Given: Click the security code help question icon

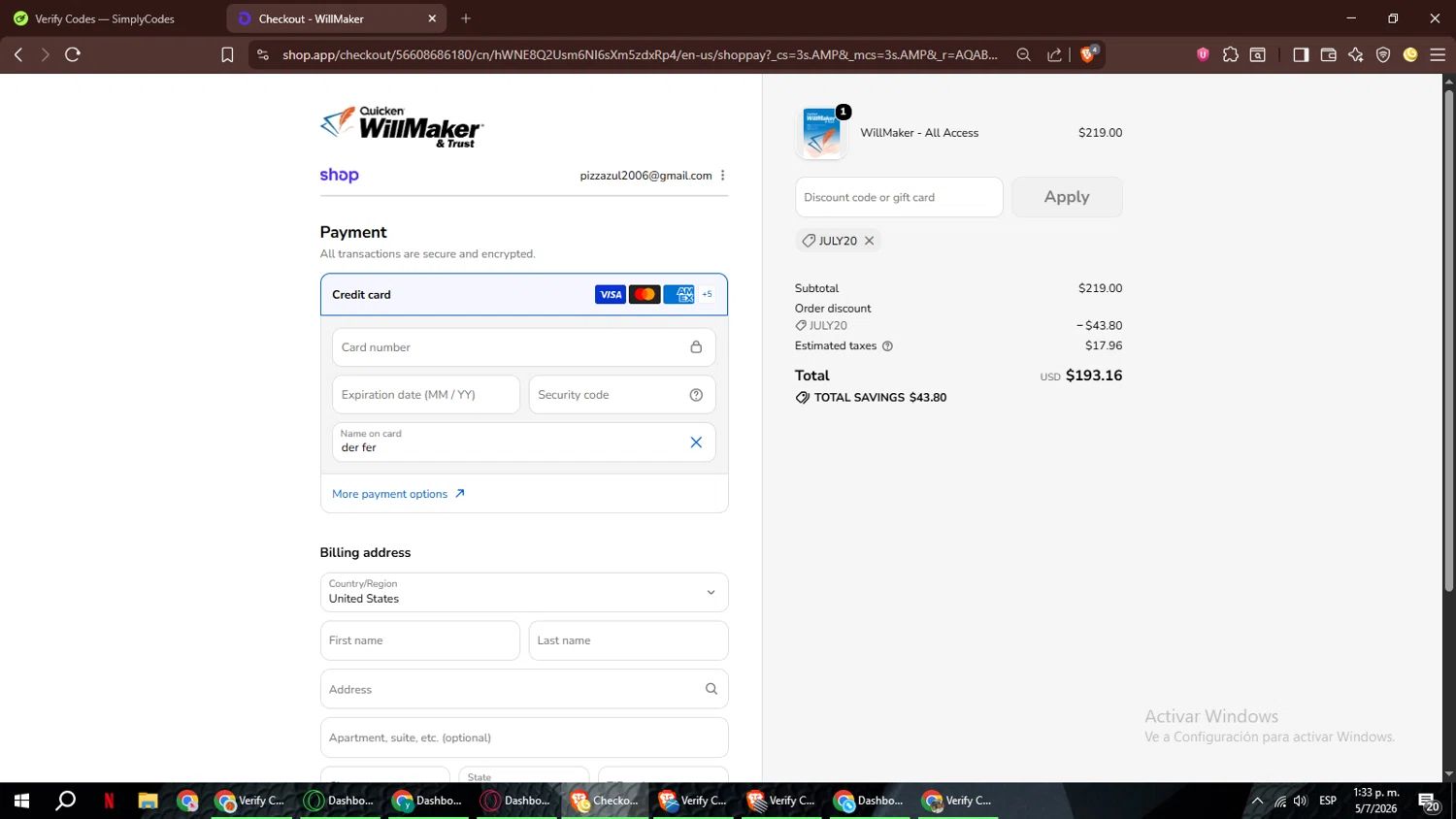Looking at the screenshot, I should tap(696, 395).
